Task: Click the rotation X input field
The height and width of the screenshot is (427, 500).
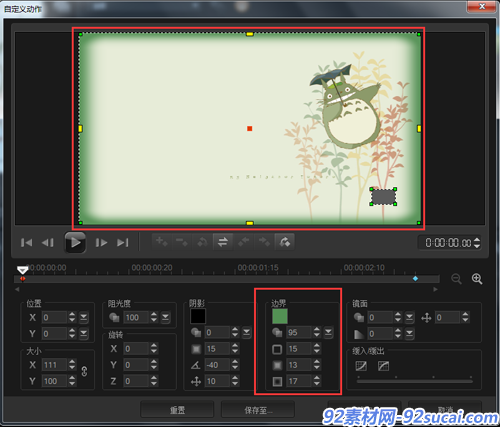Action: pos(136,349)
